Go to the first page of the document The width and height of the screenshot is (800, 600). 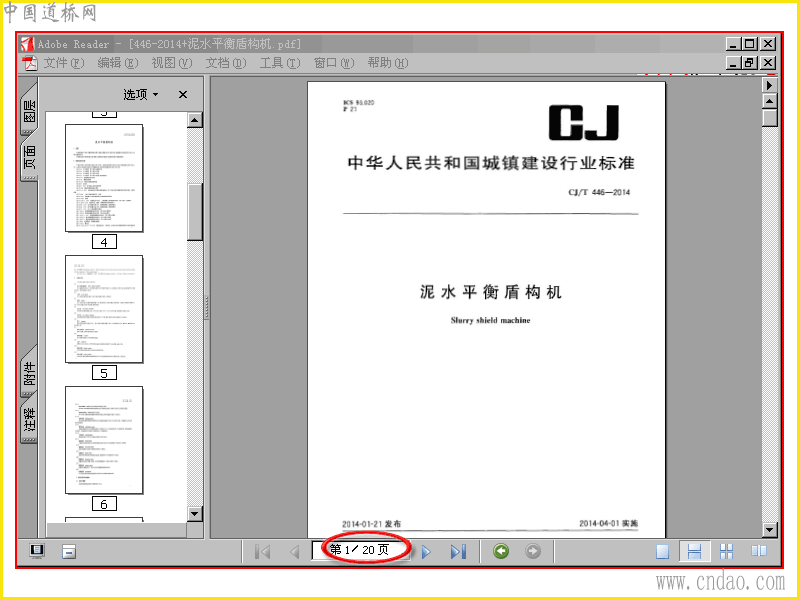click(x=262, y=552)
